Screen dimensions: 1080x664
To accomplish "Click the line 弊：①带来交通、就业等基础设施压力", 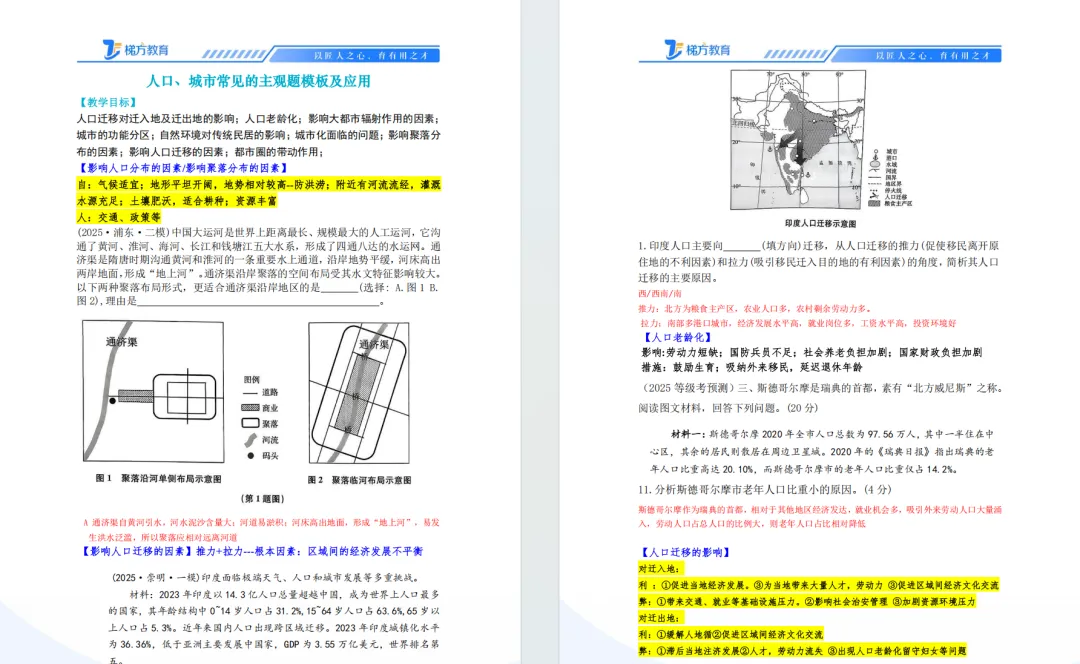I will click(807, 601).
